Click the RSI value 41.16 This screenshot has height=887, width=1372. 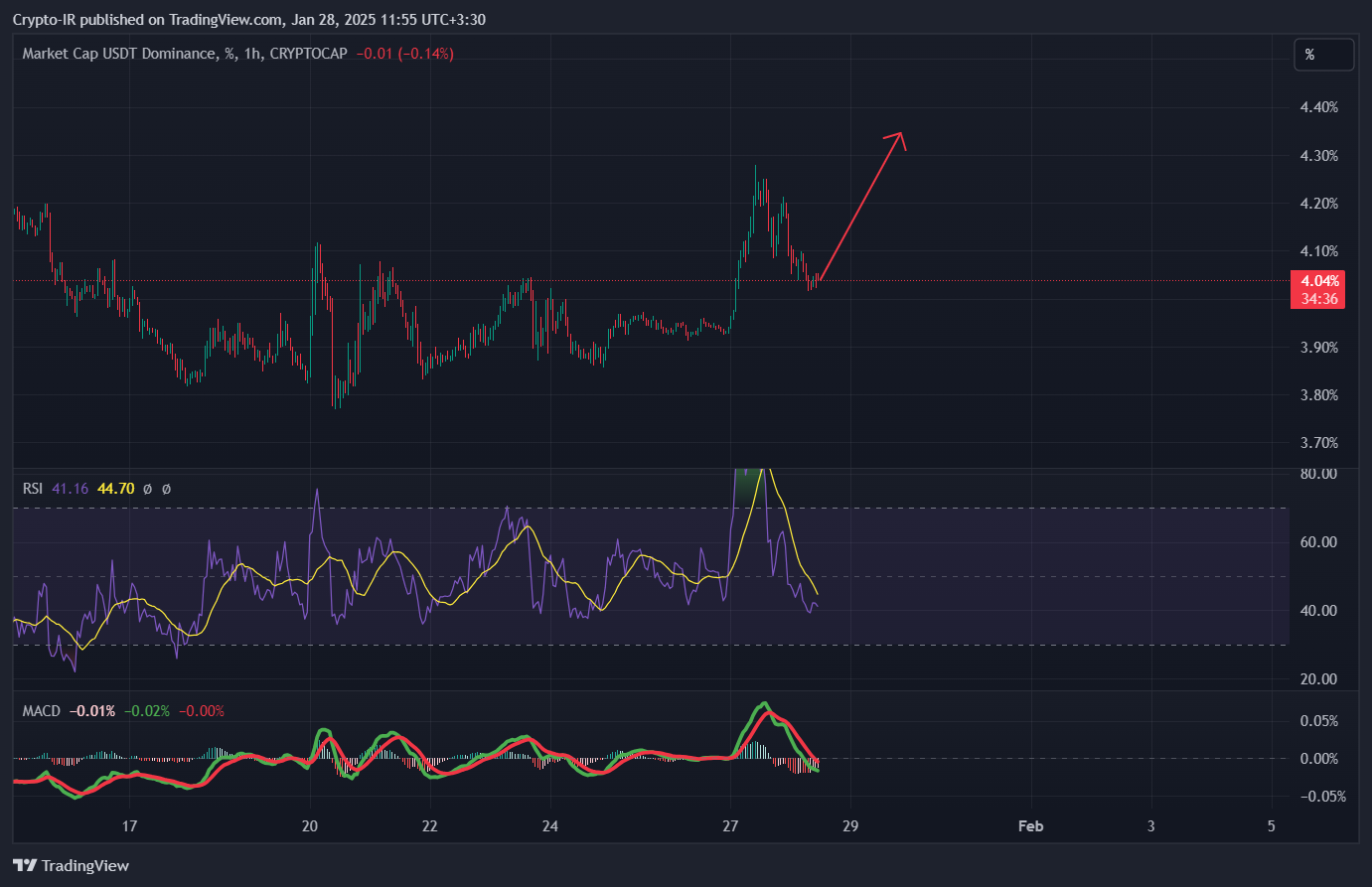point(70,489)
